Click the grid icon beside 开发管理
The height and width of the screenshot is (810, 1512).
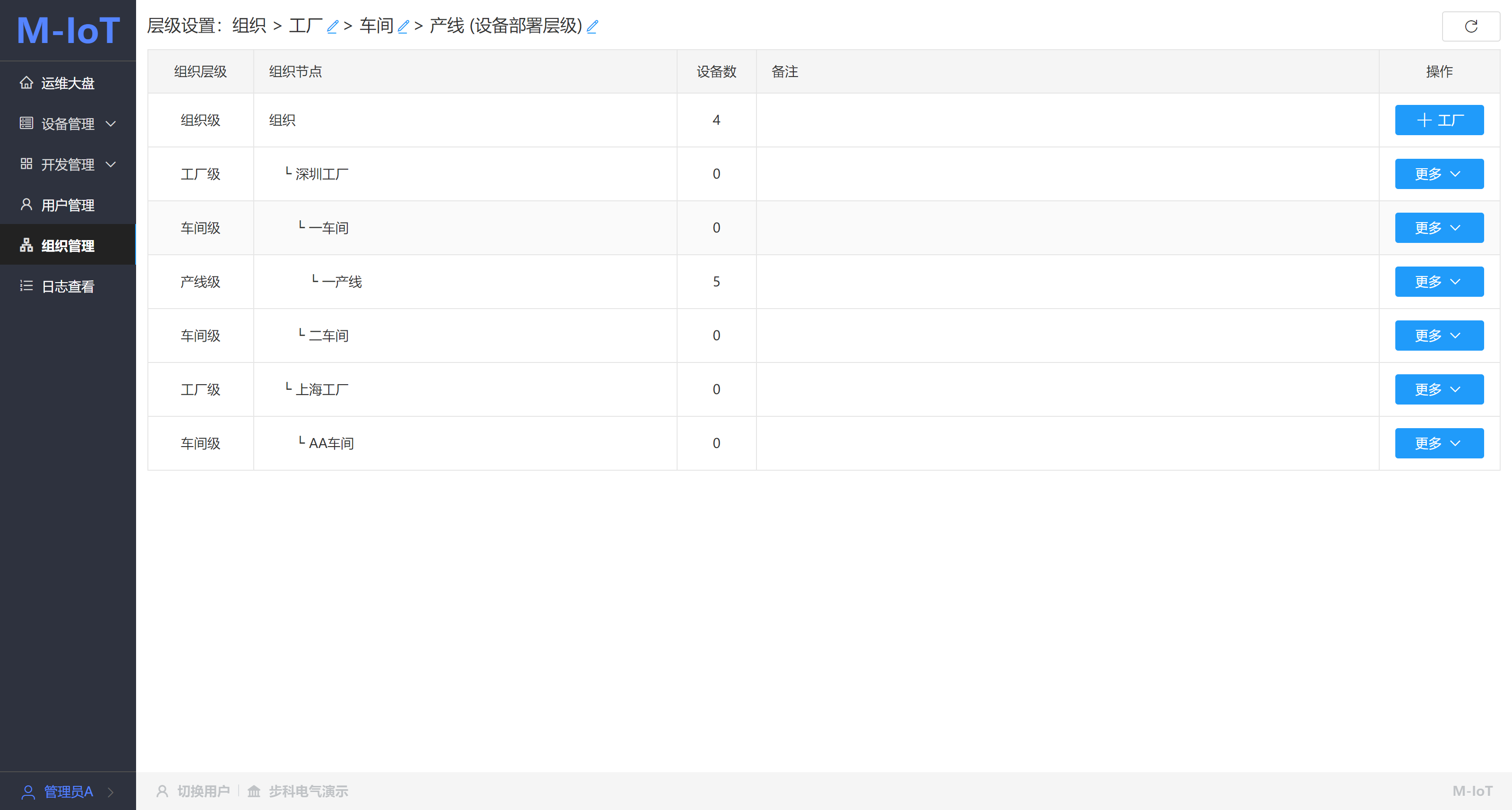click(x=26, y=164)
